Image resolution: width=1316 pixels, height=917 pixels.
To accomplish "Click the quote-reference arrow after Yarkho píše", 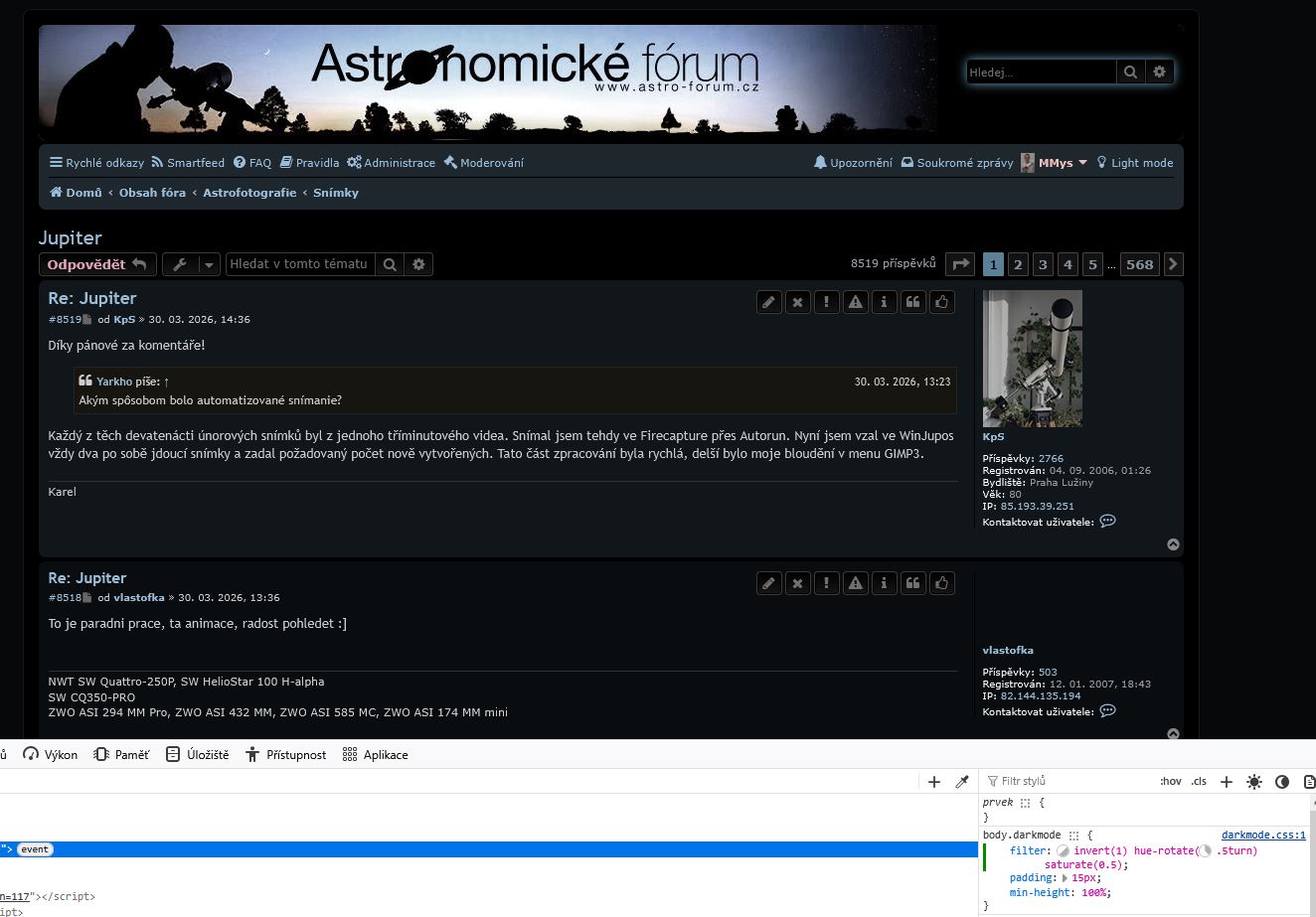I will click(x=167, y=382).
